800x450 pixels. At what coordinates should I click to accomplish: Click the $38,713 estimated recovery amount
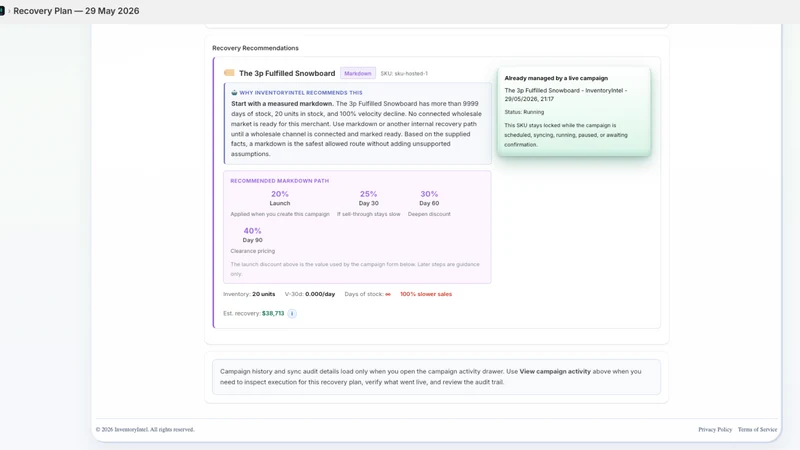pyautogui.click(x=273, y=313)
